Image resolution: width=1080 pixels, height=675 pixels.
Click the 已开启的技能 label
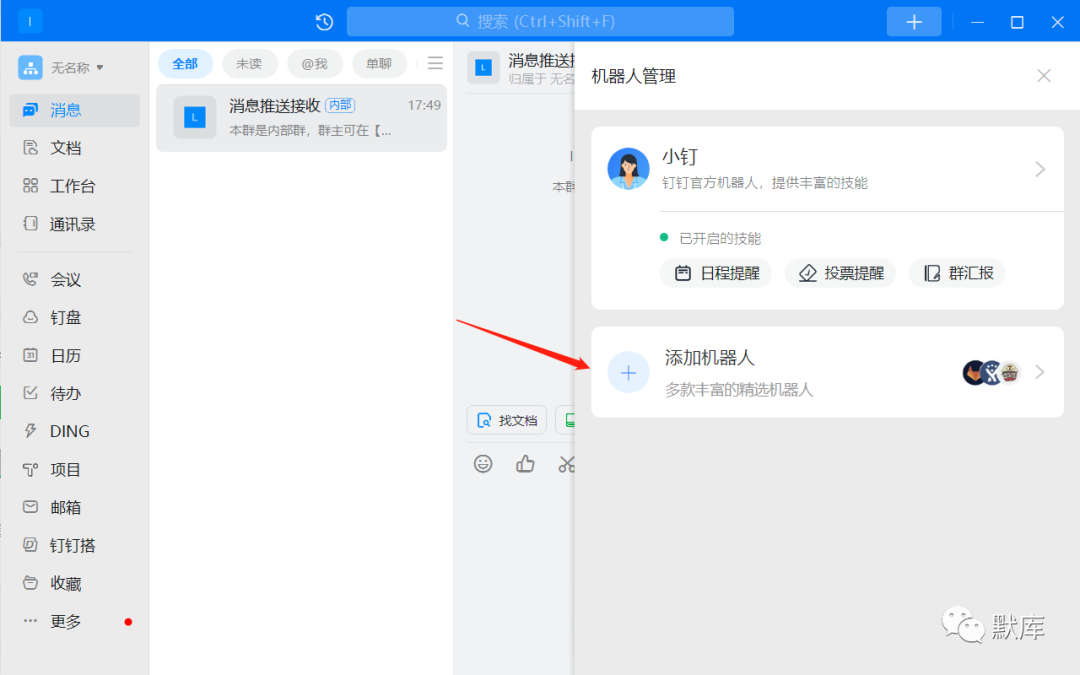tap(720, 238)
